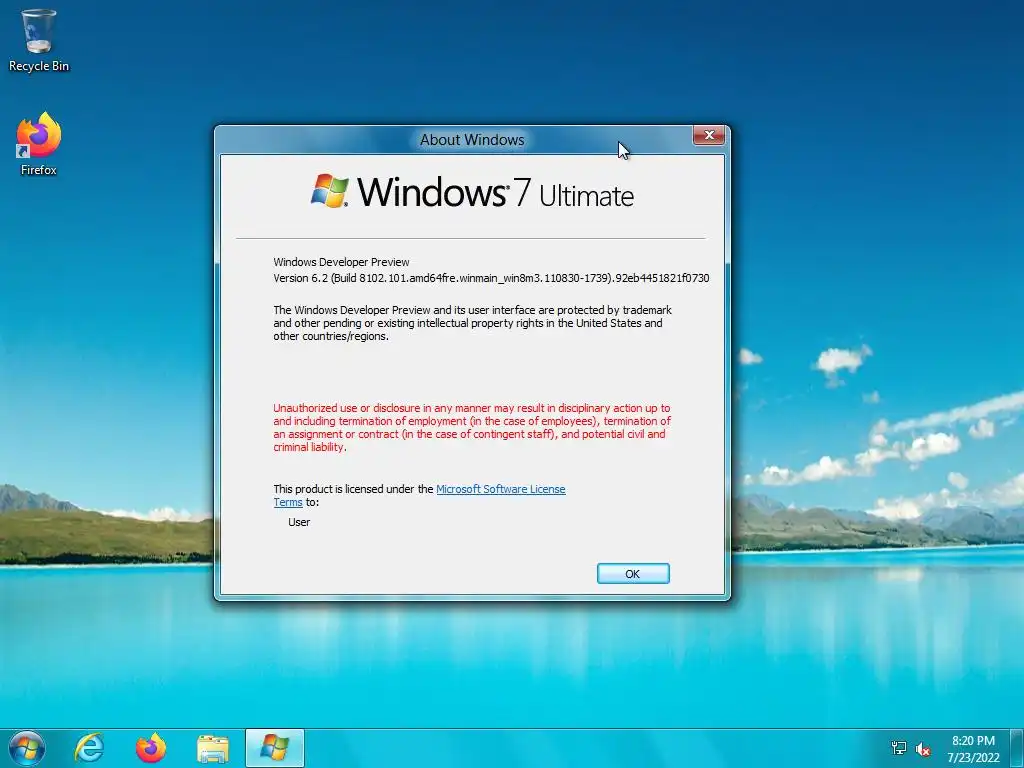Click the Show desktop button at taskbar edge

point(1018,748)
